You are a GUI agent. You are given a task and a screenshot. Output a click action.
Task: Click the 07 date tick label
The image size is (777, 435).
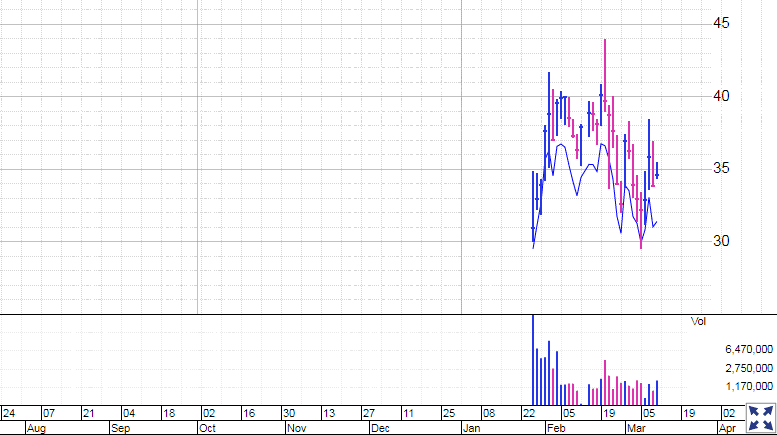(49, 413)
